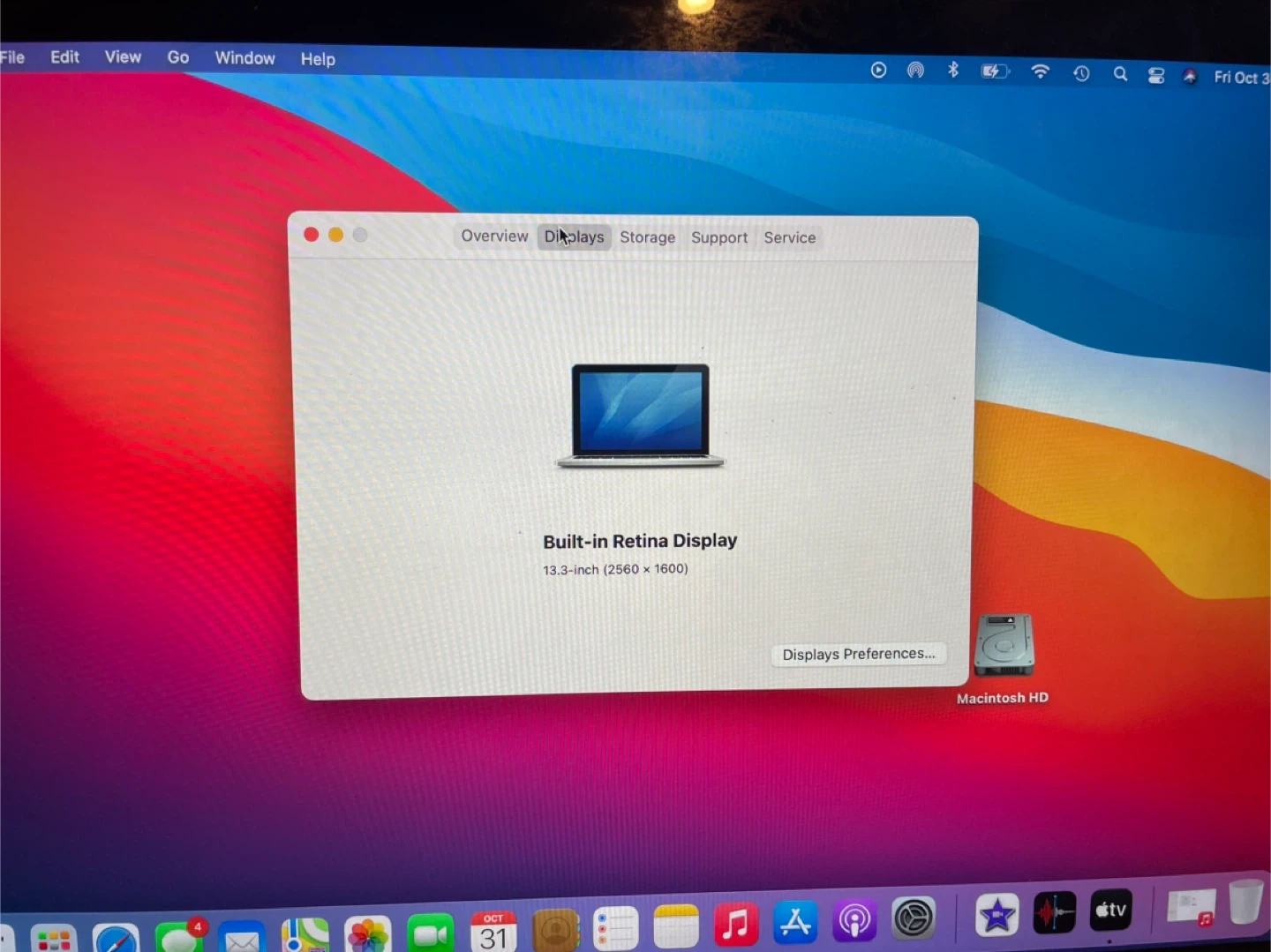Select the Support tab
Image resolution: width=1271 pixels, height=952 pixels.
point(718,237)
